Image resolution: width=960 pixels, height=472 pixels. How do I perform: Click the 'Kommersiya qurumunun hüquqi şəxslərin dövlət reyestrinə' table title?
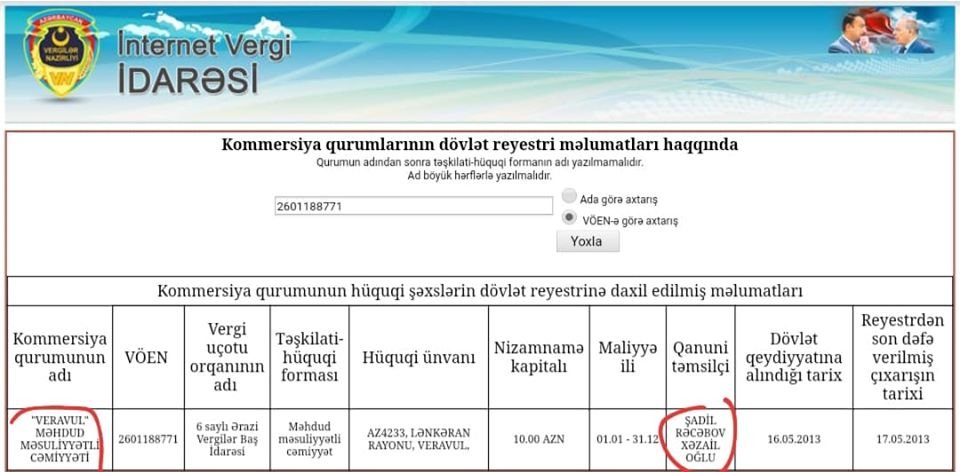pyautogui.click(x=480, y=291)
